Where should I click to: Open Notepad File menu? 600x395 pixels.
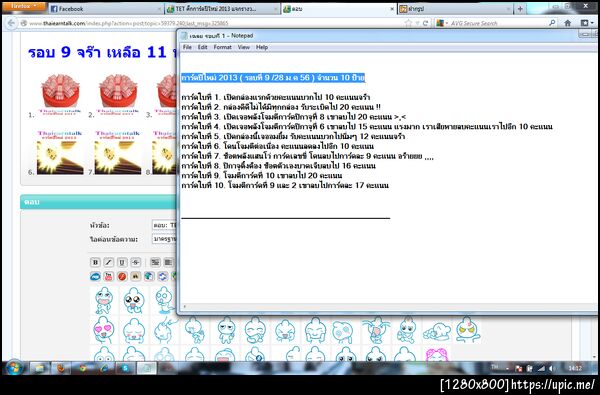tap(187, 47)
